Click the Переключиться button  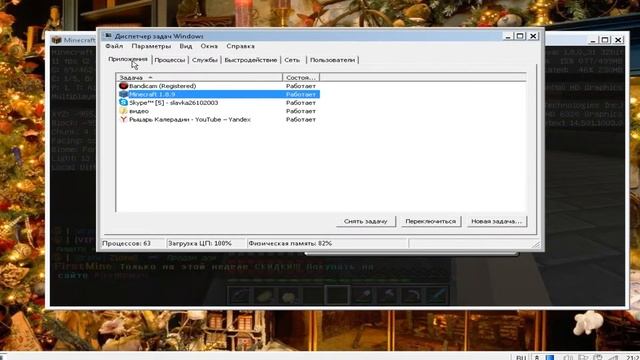click(x=430, y=221)
